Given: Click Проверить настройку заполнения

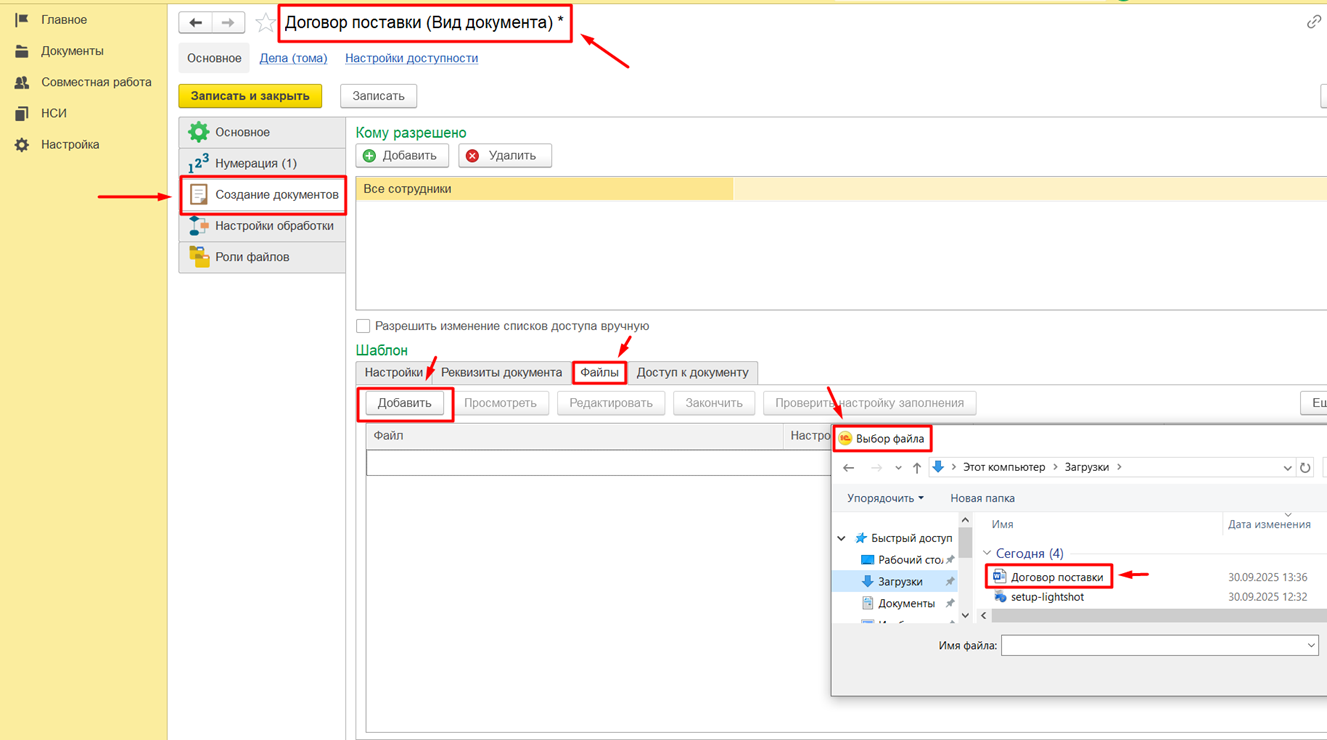Looking at the screenshot, I should (x=870, y=403).
